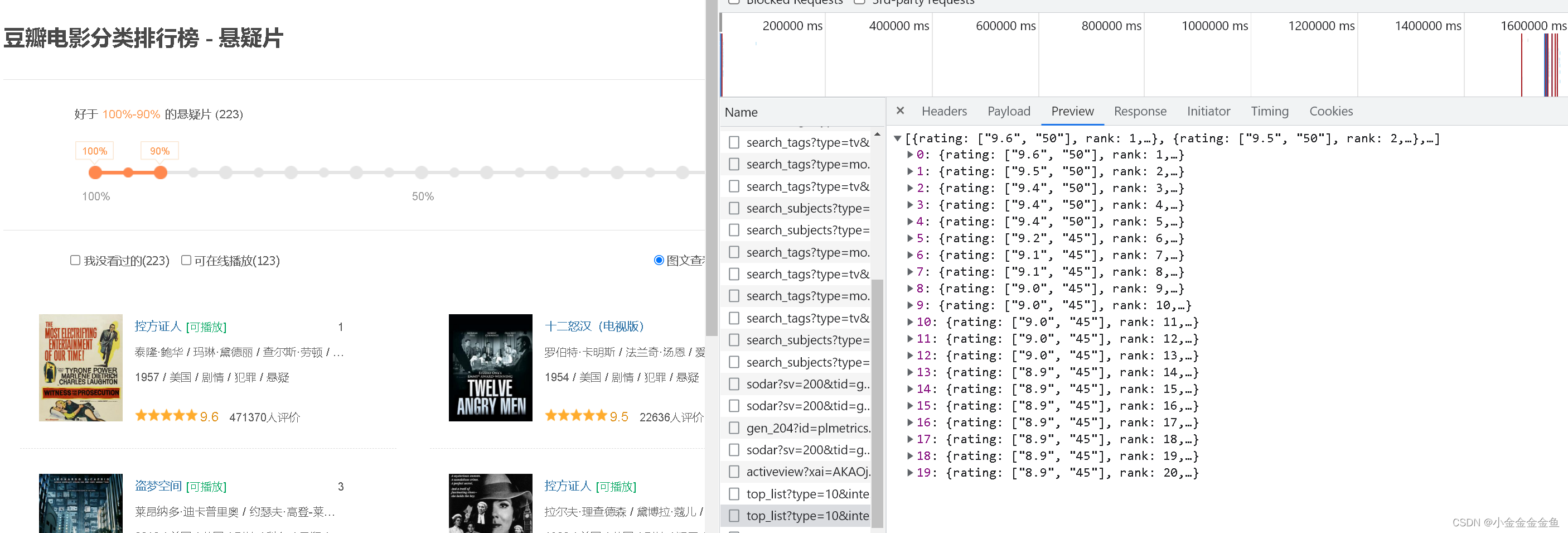Expand JSON item 9 with rank 10
This screenshot has width=1568, height=533.
tap(910, 306)
